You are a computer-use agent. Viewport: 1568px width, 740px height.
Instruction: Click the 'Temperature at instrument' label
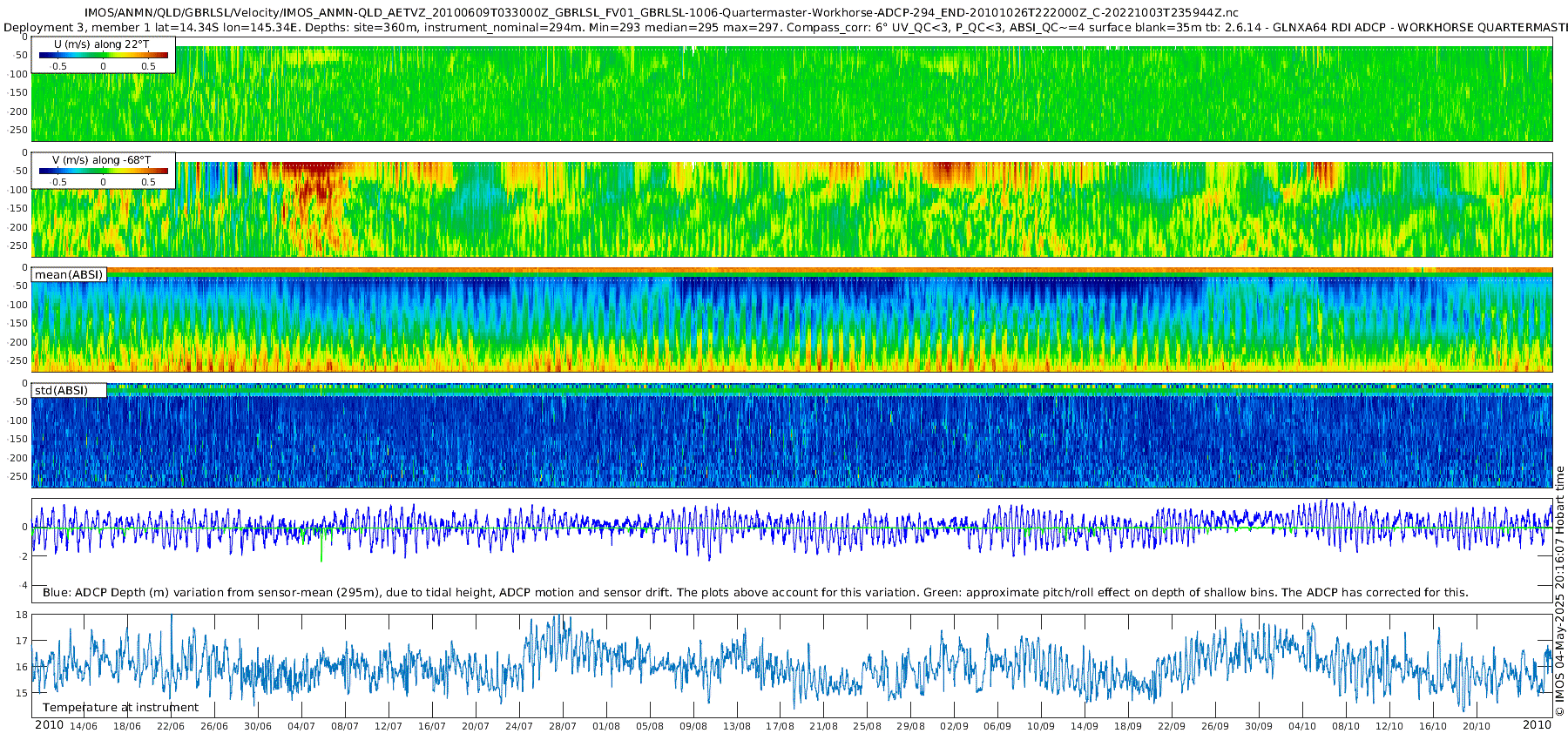click(x=120, y=708)
